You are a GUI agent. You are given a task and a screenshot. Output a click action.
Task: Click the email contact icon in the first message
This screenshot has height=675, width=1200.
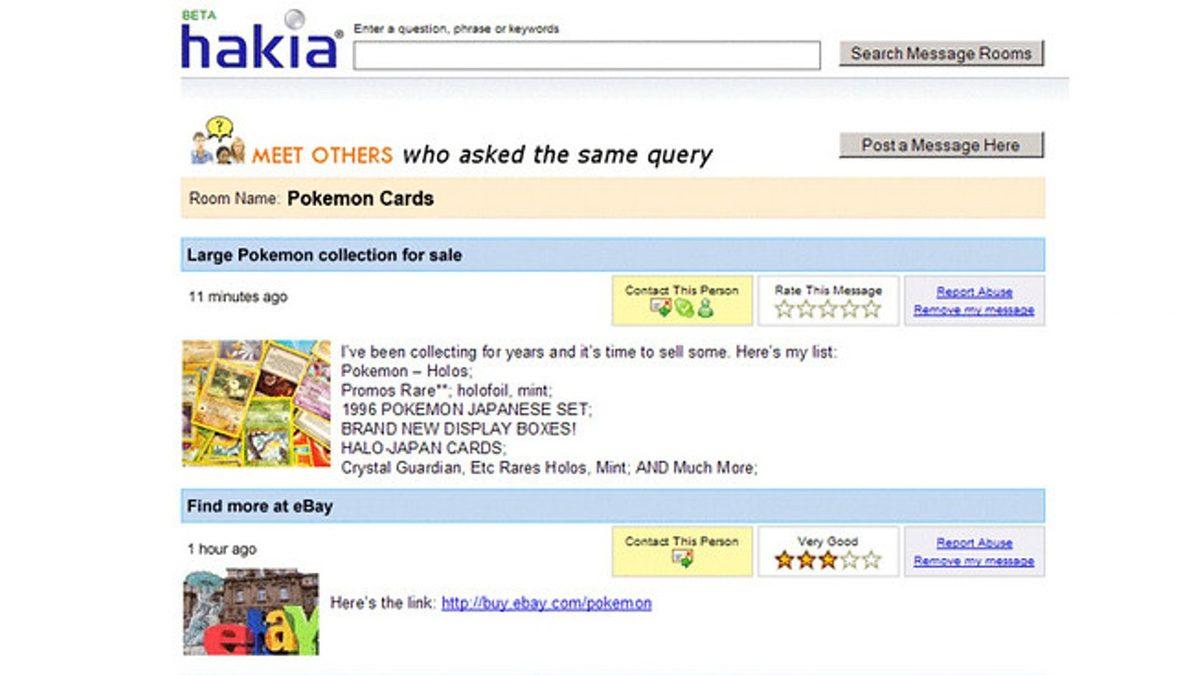pyautogui.click(x=661, y=309)
